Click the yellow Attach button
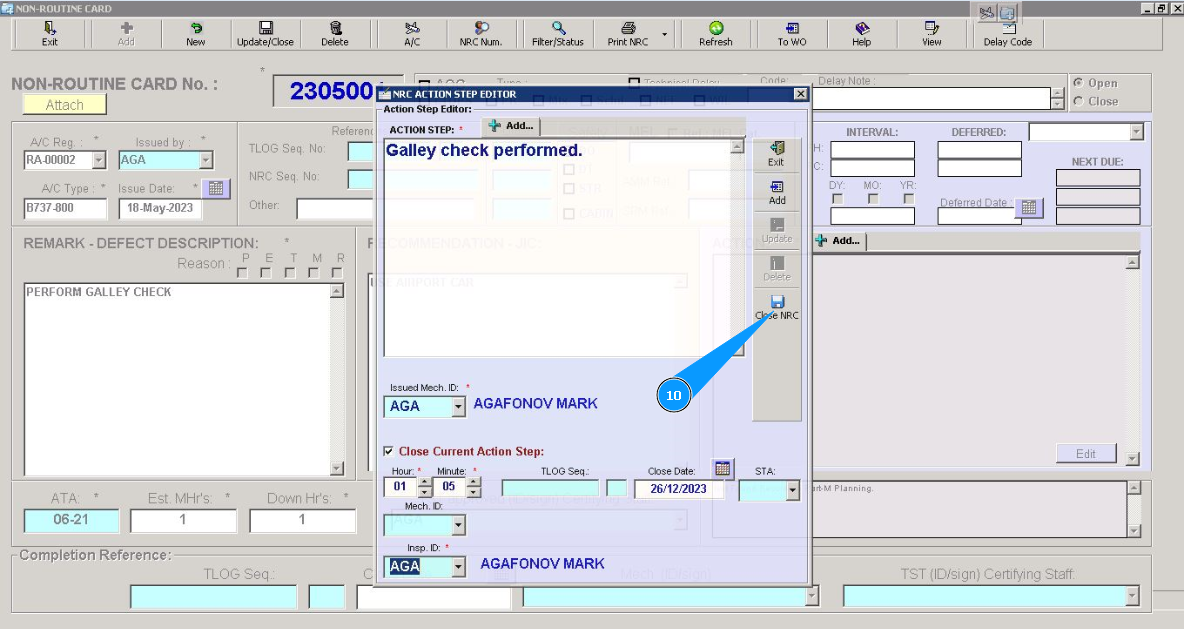Viewport: 1184px width, 630px height. click(64, 105)
